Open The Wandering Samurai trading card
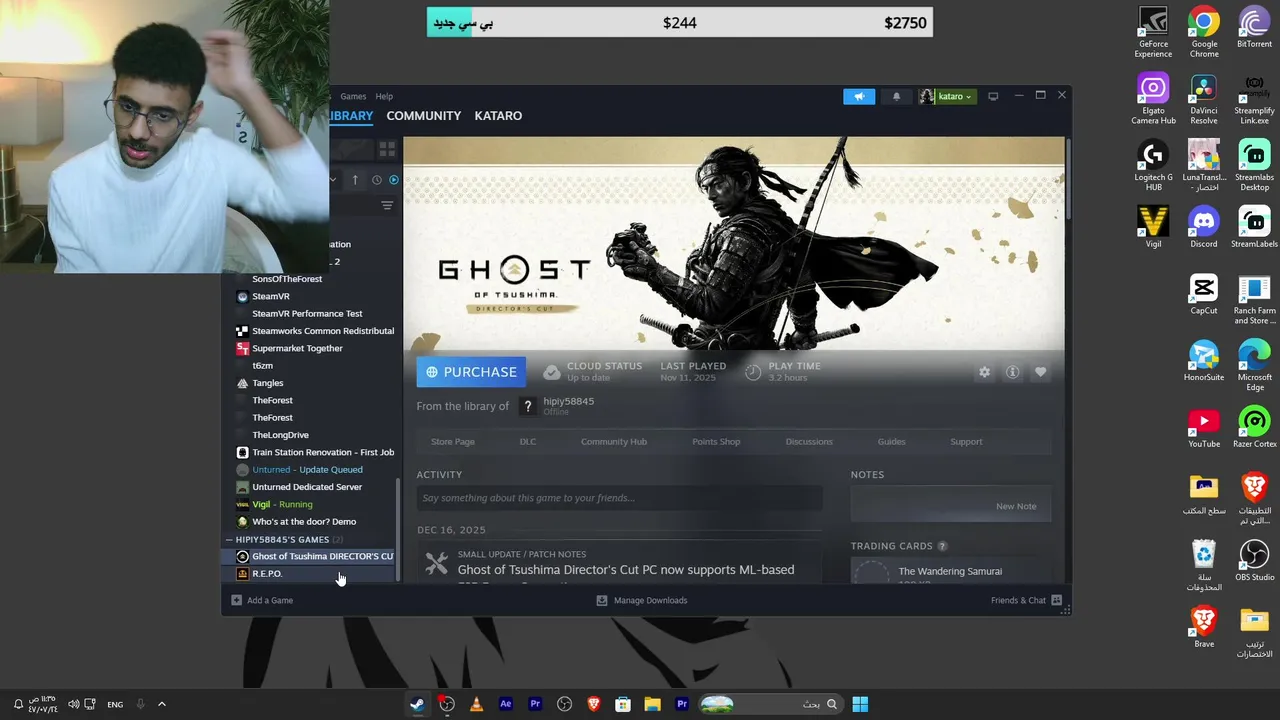 949,572
